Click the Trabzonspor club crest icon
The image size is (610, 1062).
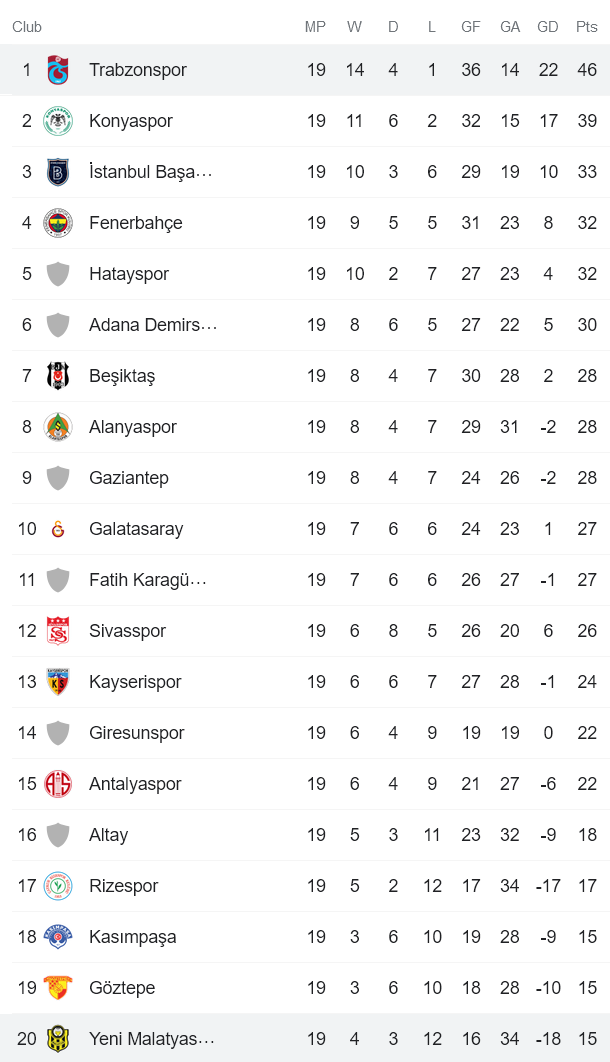[x=57, y=70]
